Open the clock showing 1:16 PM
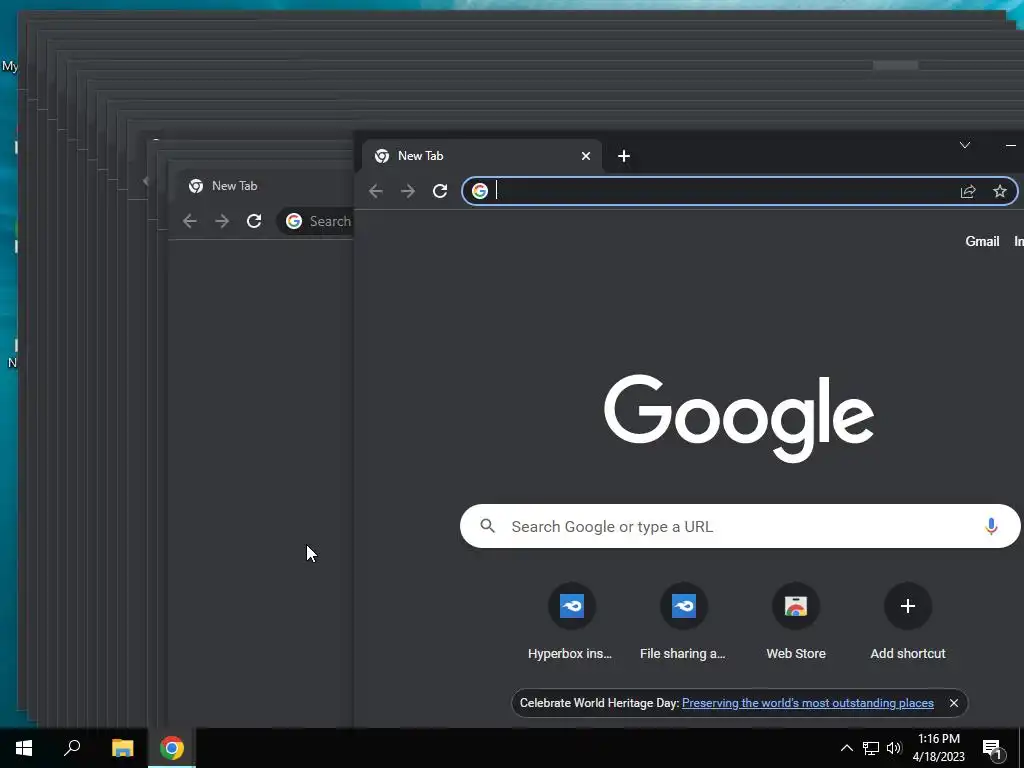This screenshot has width=1024, height=768. point(938,748)
